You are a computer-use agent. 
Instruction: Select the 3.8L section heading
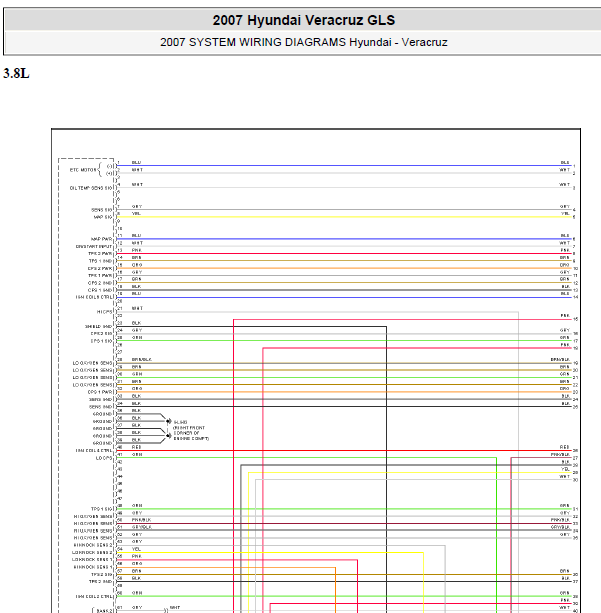pos(16,73)
